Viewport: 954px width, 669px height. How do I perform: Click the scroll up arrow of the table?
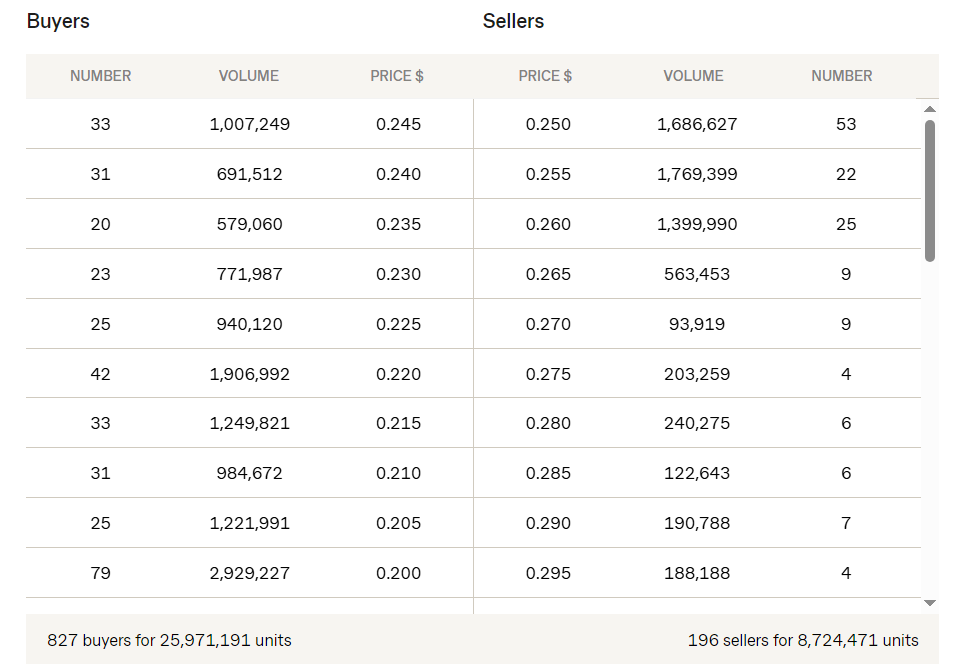(x=930, y=109)
